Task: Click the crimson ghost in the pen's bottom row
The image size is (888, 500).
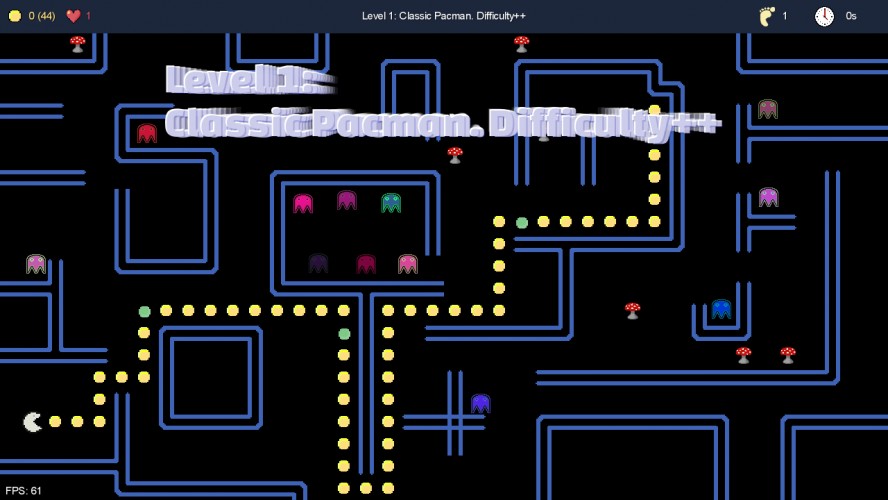Action: (366, 264)
